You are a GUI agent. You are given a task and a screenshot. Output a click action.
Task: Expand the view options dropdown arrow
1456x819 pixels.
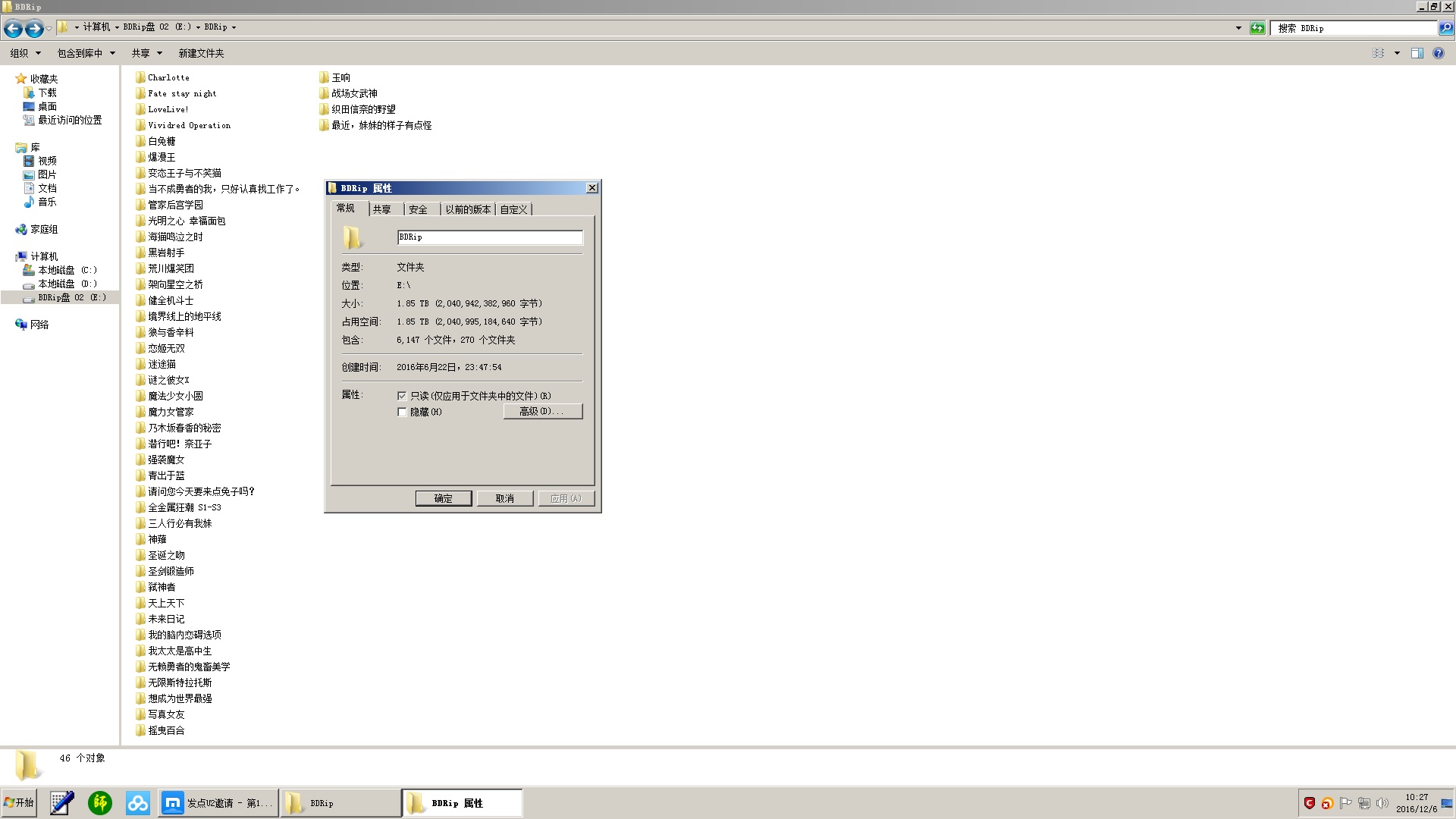[x=1397, y=53]
